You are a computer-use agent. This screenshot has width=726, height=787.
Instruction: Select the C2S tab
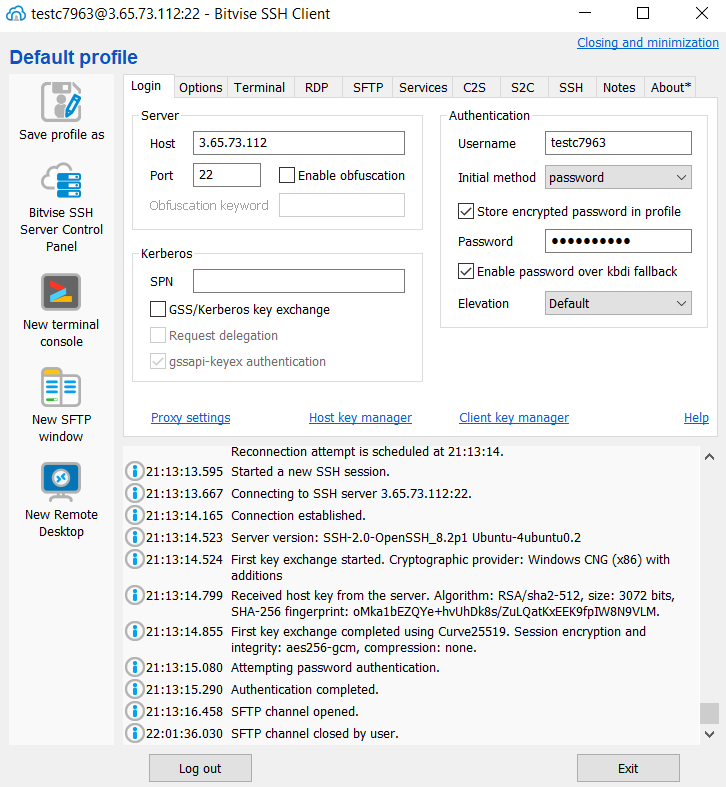coord(474,87)
